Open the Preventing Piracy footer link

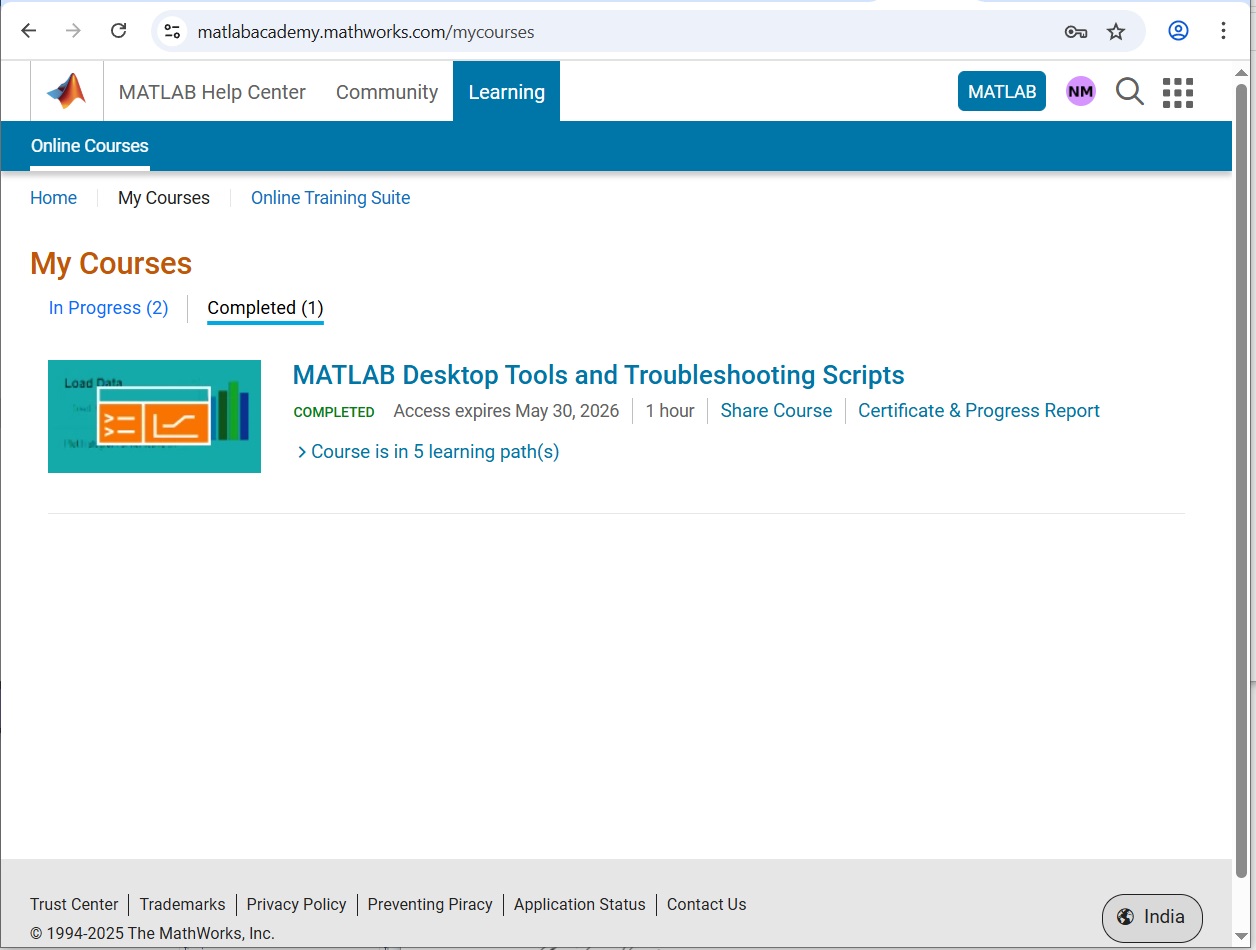(430, 904)
